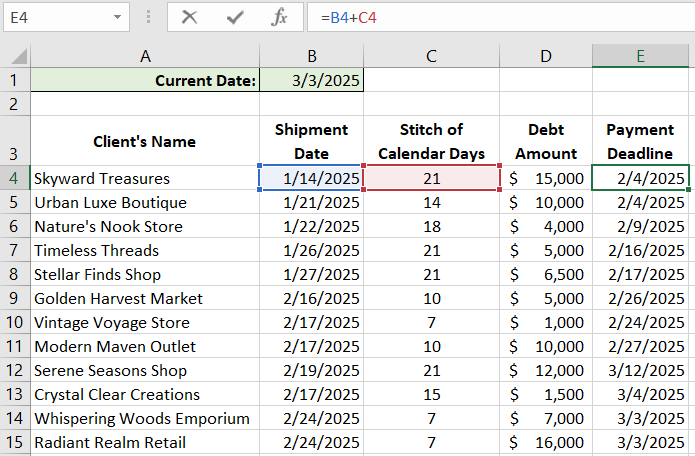
Task: Select the Skyward Treasures cell
Action: tap(145, 178)
